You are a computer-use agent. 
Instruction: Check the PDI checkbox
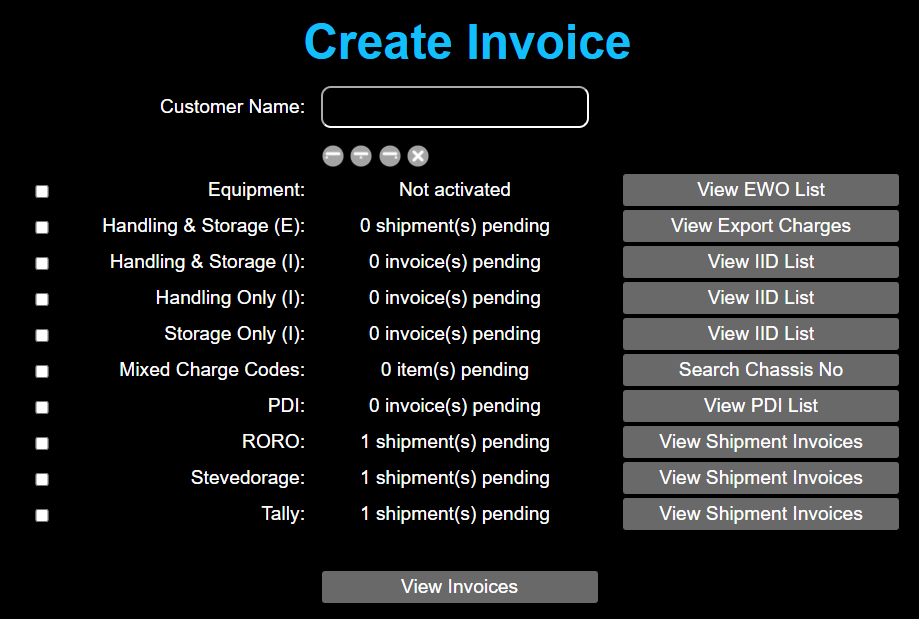coord(42,407)
